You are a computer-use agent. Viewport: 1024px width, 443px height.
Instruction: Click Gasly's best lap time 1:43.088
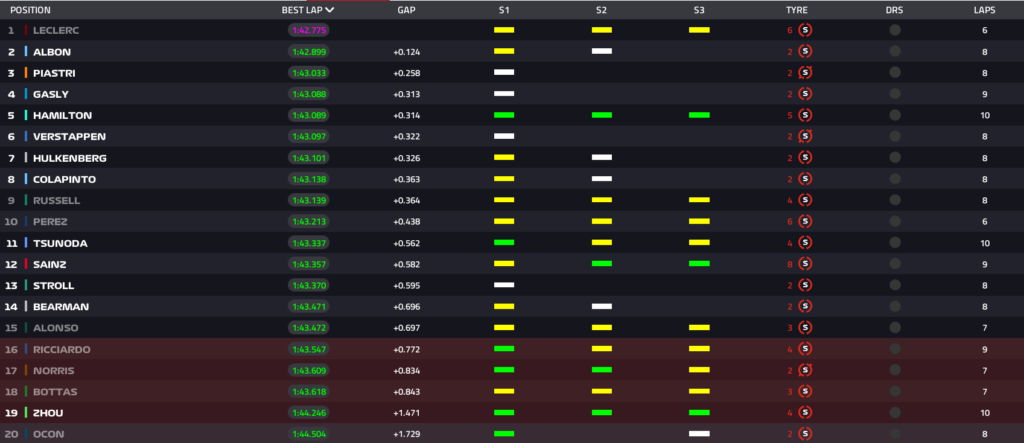(309, 94)
